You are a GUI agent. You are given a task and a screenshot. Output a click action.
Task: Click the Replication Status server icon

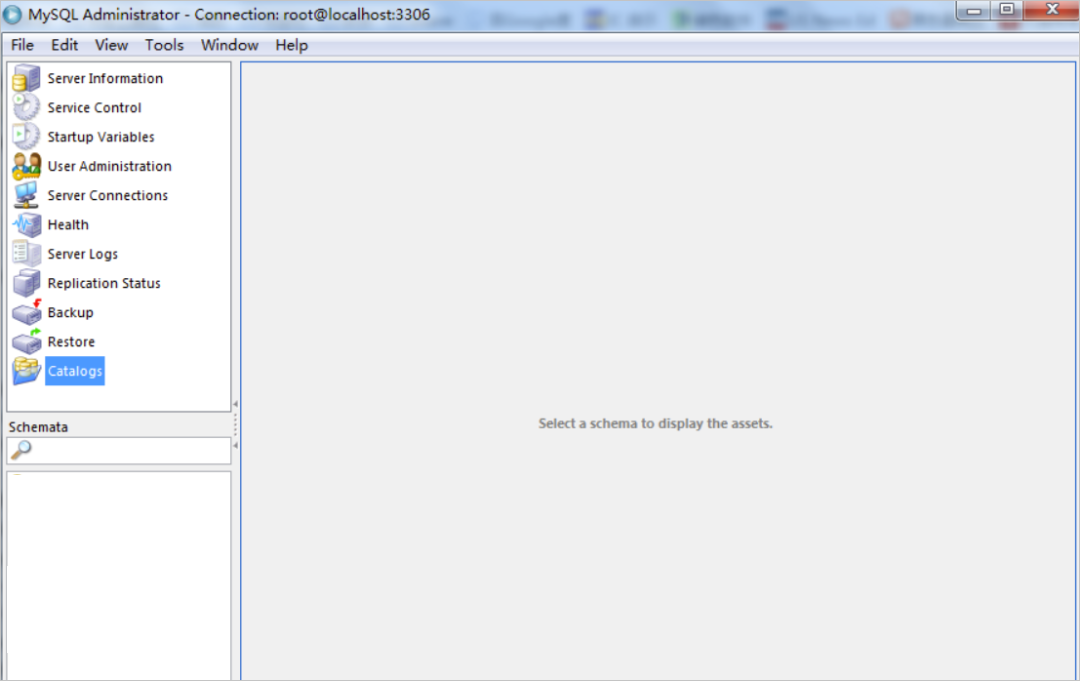(x=26, y=283)
